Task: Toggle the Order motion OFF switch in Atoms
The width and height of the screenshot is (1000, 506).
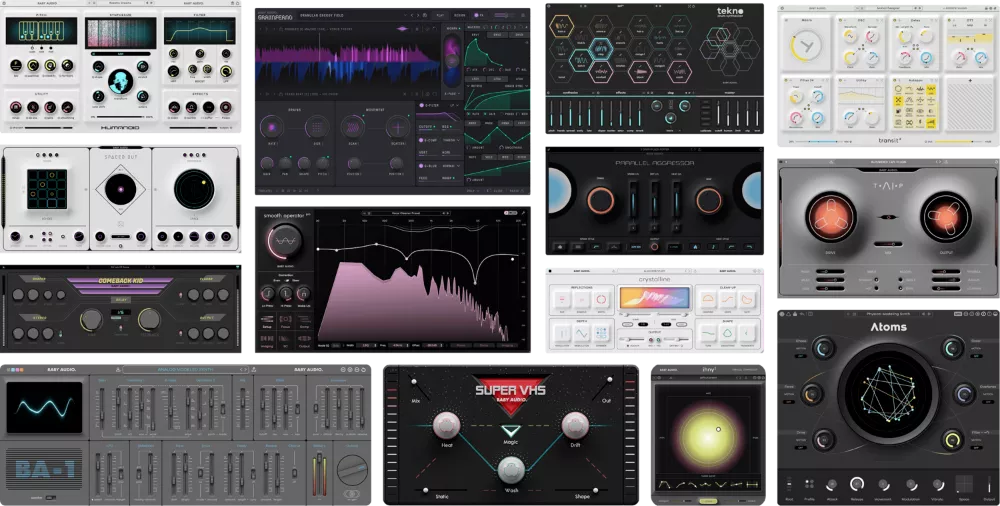Action: tap(976, 355)
